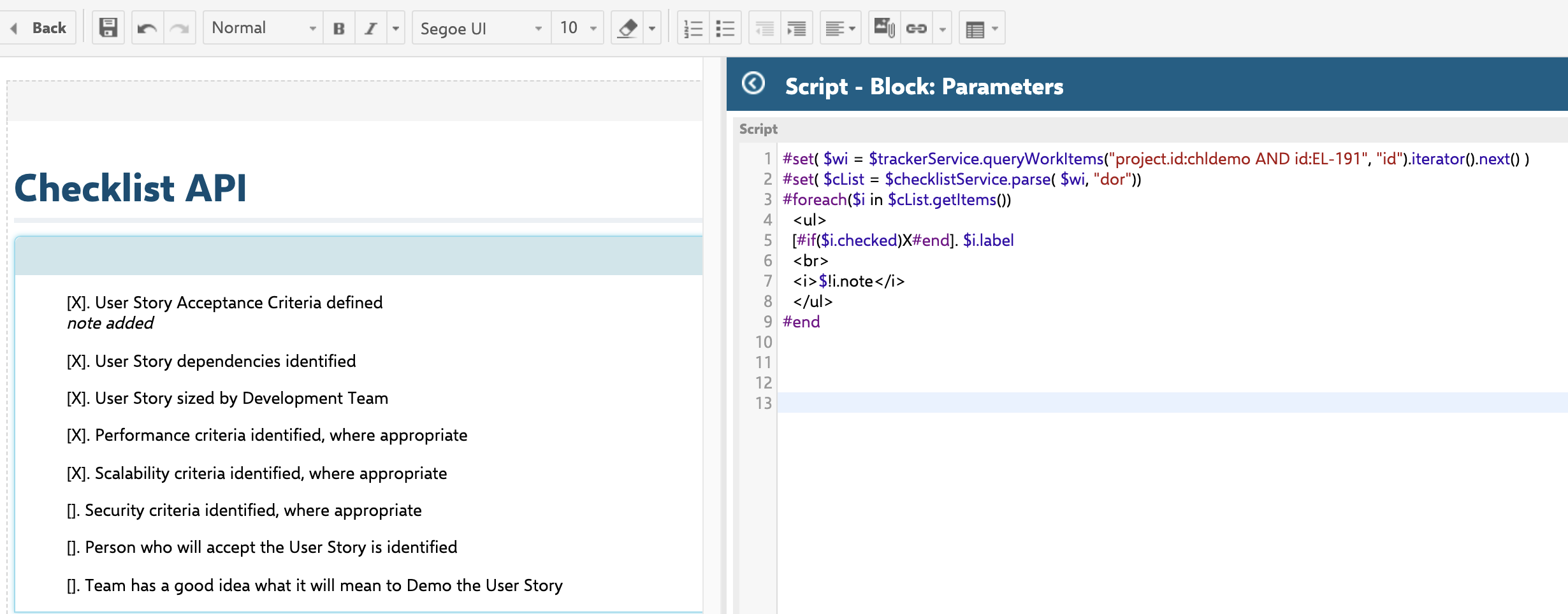Viewport: 1568px width, 614px height.
Task: Expand more text formatting options next to italic
Action: [x=396, y=28]
